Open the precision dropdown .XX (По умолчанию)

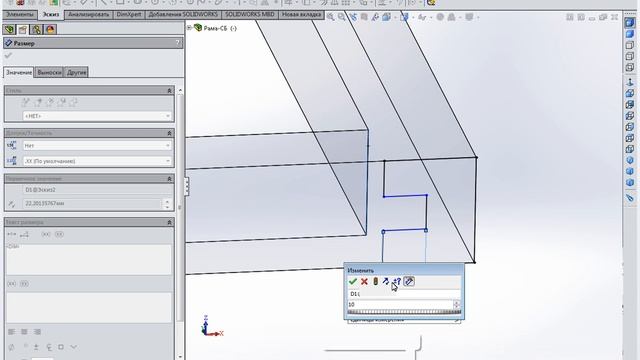tap(97, 161)
